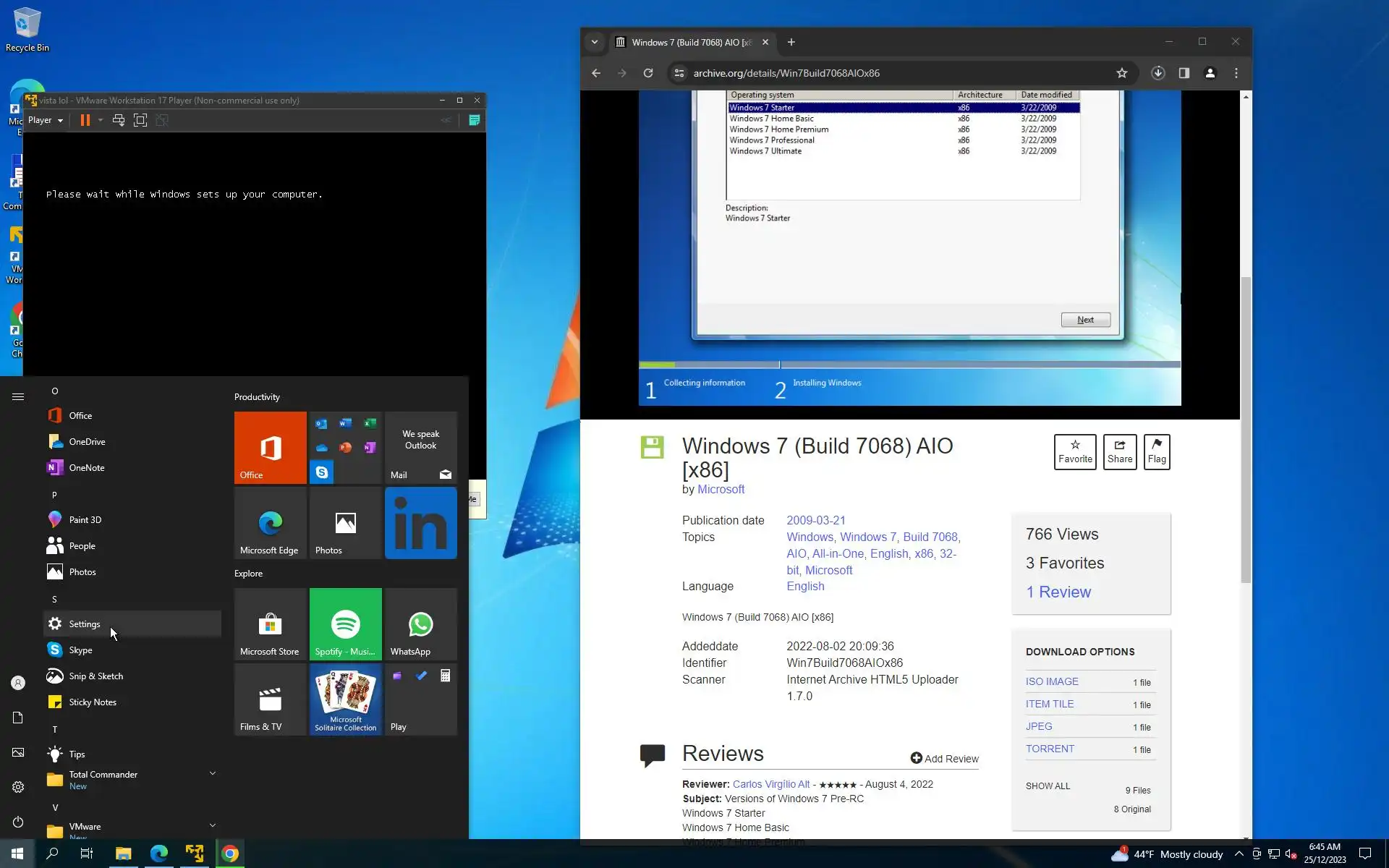Click the Chrome bookmark star icon
Screen dimensions: 1389x868
[1121, 73]
